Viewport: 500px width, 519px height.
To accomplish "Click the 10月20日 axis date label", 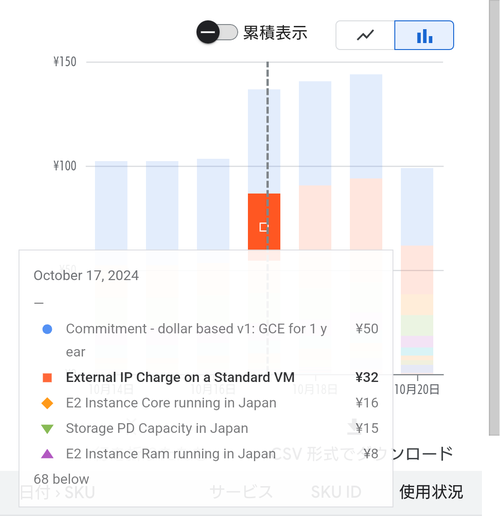I will (x=417, y=389).
